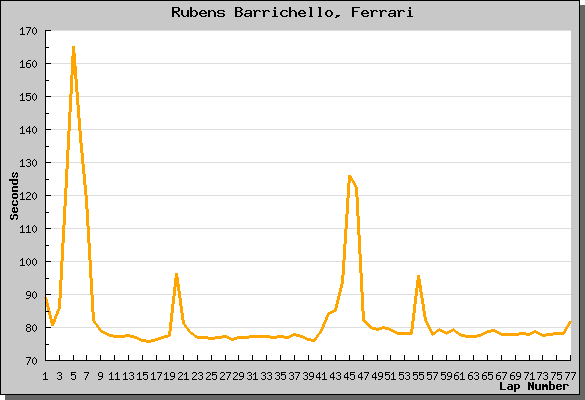Viewport: 585px width, 400px height.
Task: Click the chart title Rubens Barrichello, Ferrari
Action: tap(292, 12)
